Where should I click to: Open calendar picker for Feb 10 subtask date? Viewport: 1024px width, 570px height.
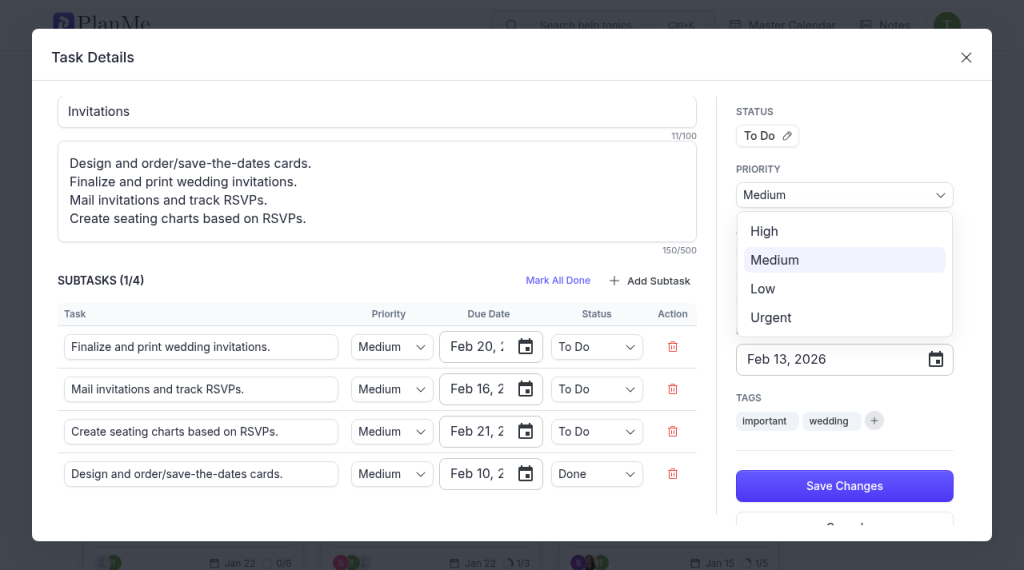click(525, 474)
